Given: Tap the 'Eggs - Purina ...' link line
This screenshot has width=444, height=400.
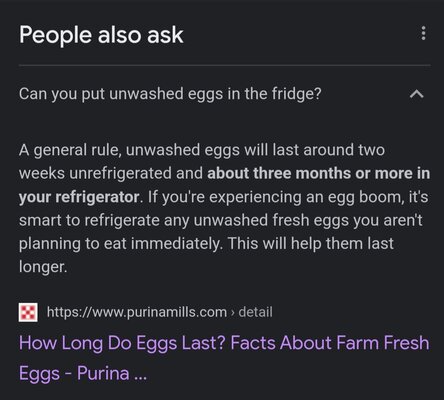Looking at the screenshot, I should pyautogui.click(x=83, y=373).
